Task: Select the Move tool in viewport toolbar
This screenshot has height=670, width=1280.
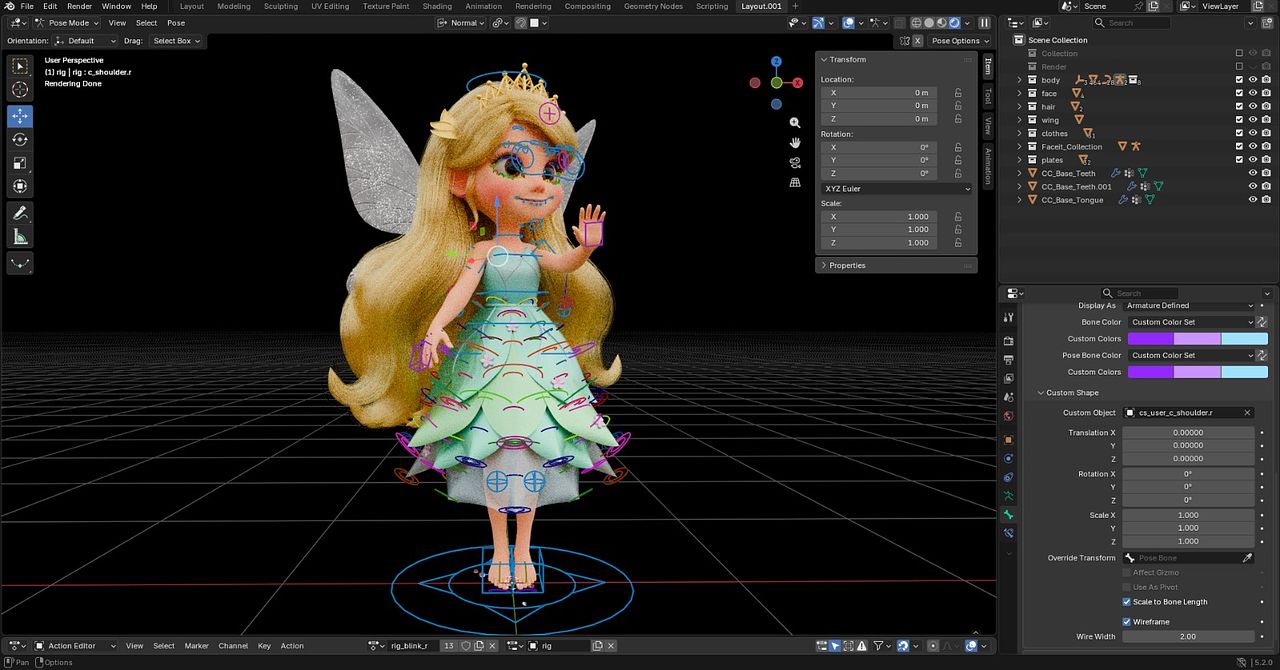Action: (20, 115)
